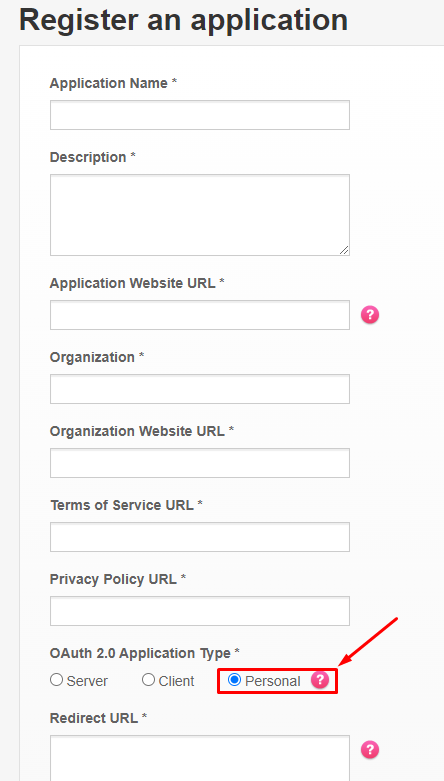Click the Terms of Service URL field

[x=200, y=537]
